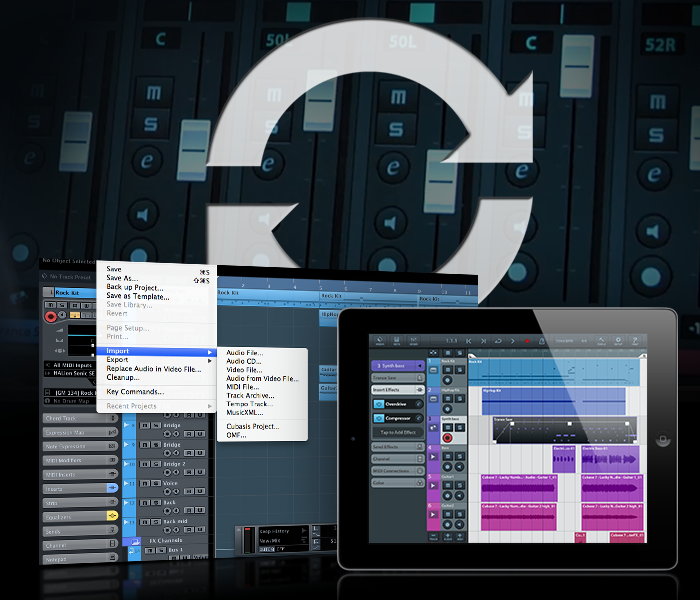The image size is (700, 600).
Task: Toggle monitoring speaker on Cubasis Bass track
Action: 459,467
